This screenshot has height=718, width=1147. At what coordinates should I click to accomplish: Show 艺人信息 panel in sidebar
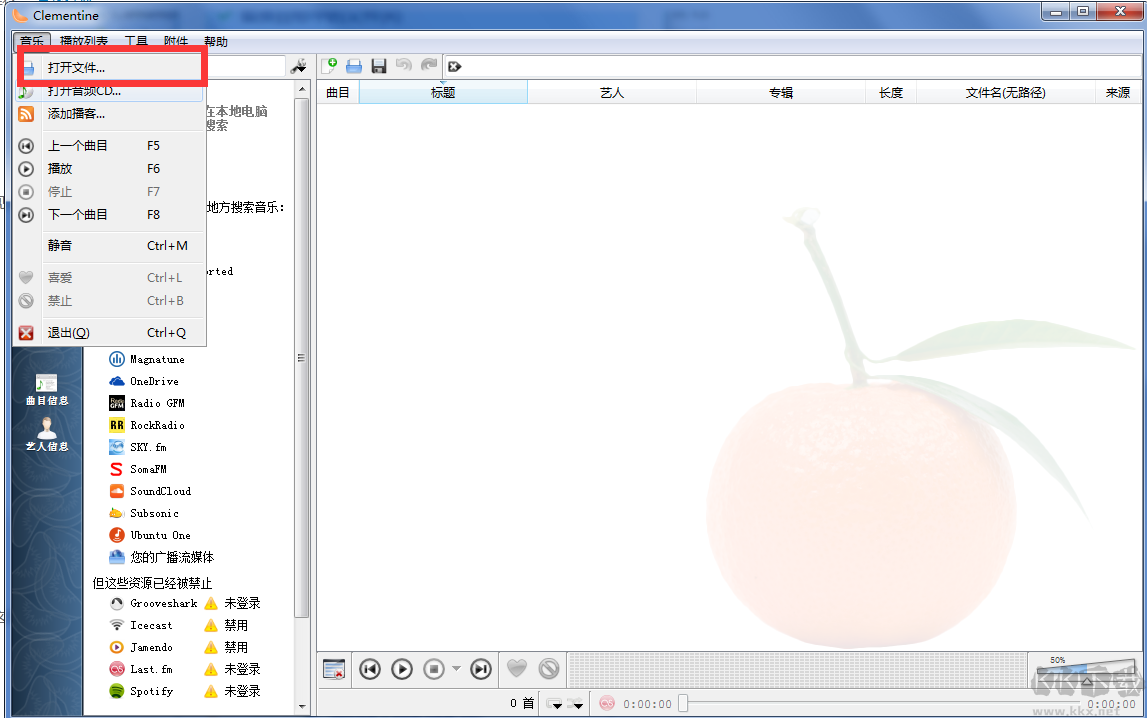pyautogui.click(x=45, y=437)
